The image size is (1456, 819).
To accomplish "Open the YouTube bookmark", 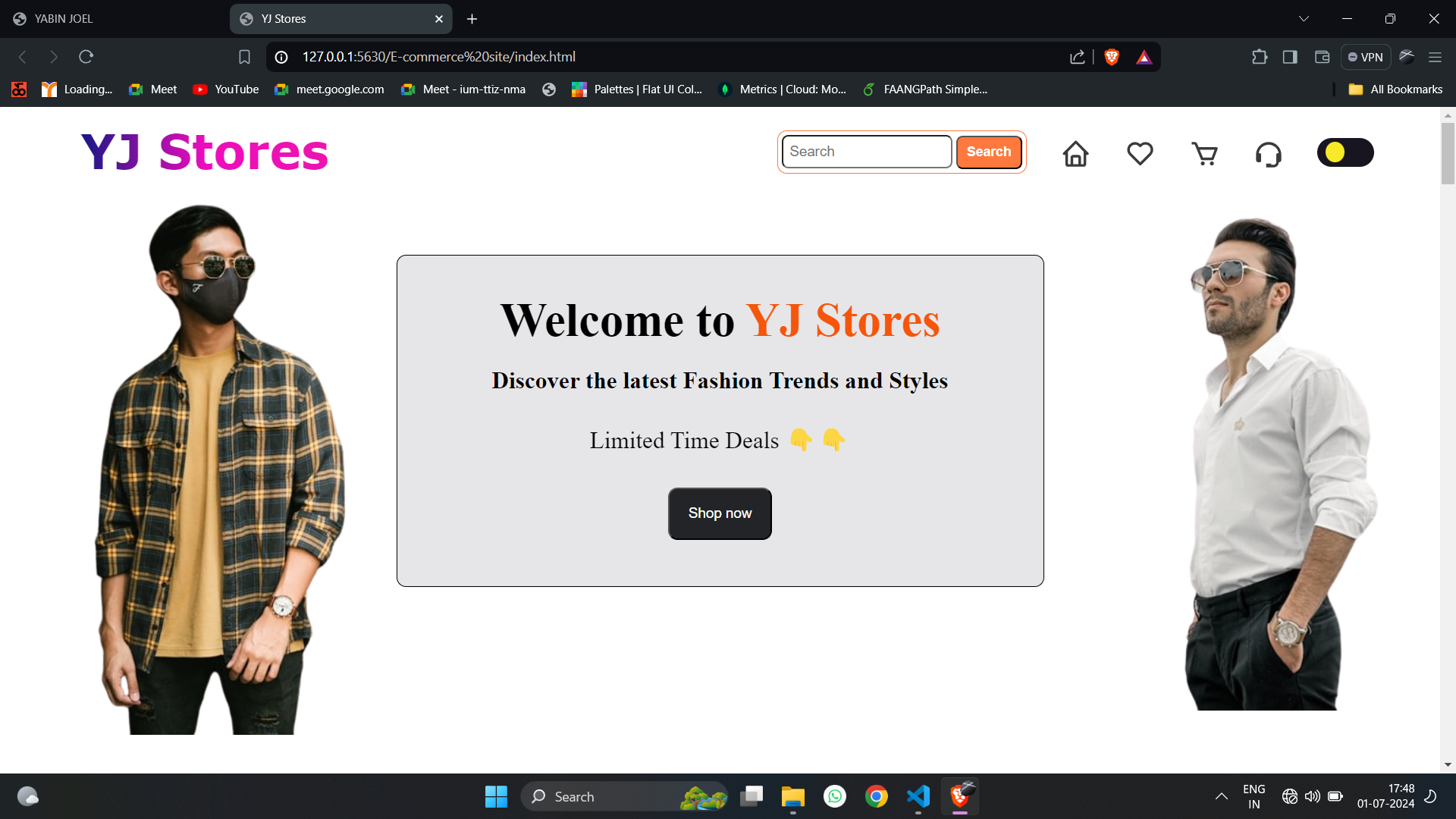I will coord(226,89).
